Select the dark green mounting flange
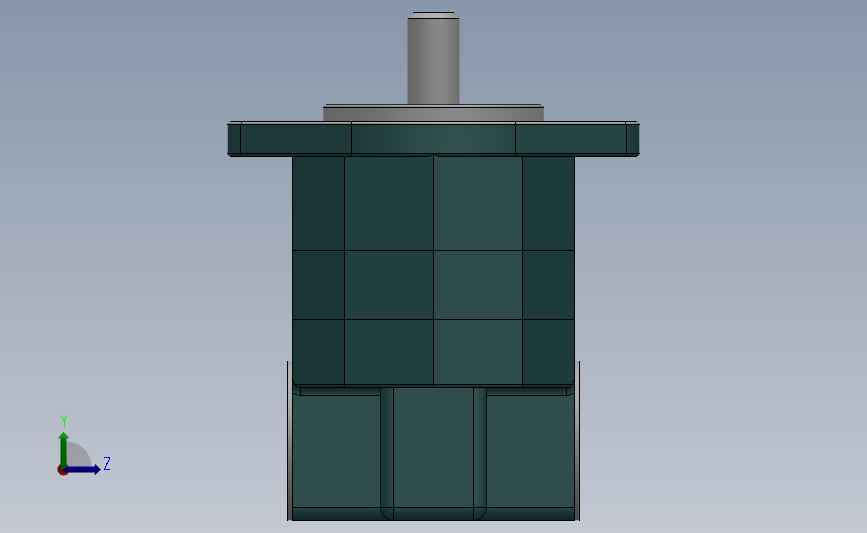This screenshot has width=867, height=533. coord(434,139)
